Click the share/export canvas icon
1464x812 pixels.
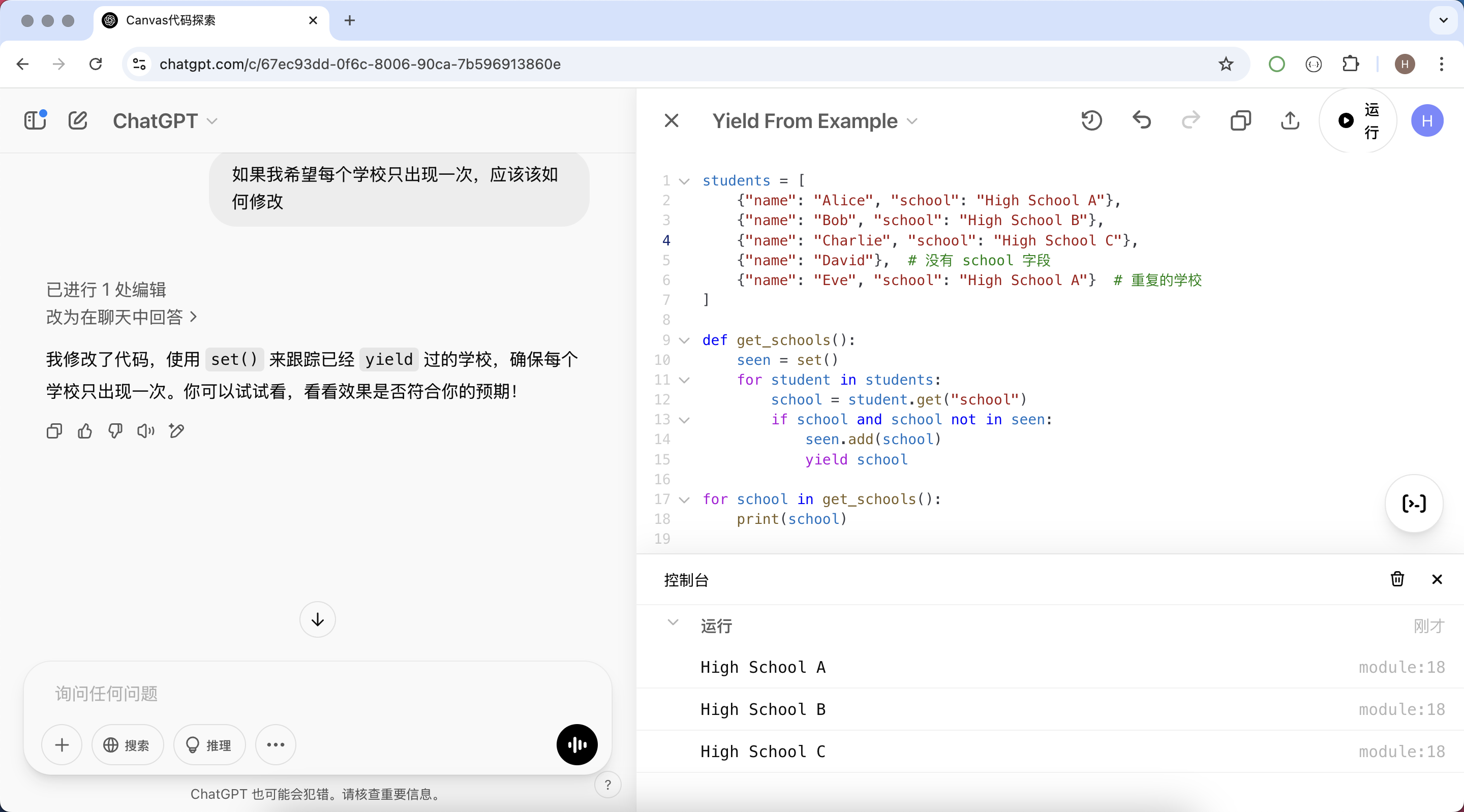point(1290,120)
